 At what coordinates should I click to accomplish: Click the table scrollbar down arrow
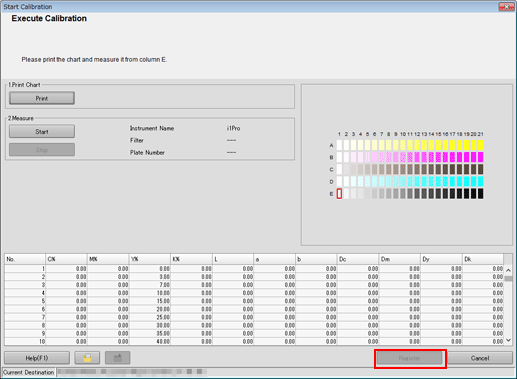[508, 340]
